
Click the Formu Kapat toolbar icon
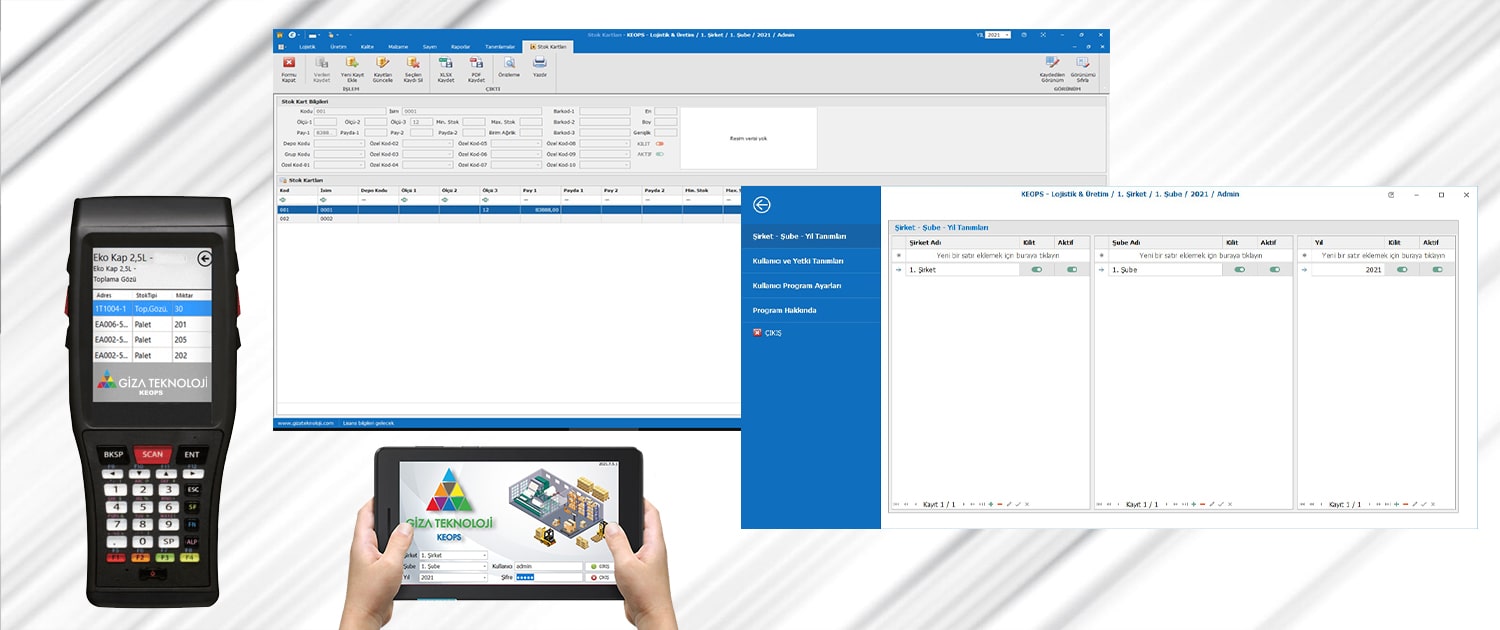tap(289, 64)
